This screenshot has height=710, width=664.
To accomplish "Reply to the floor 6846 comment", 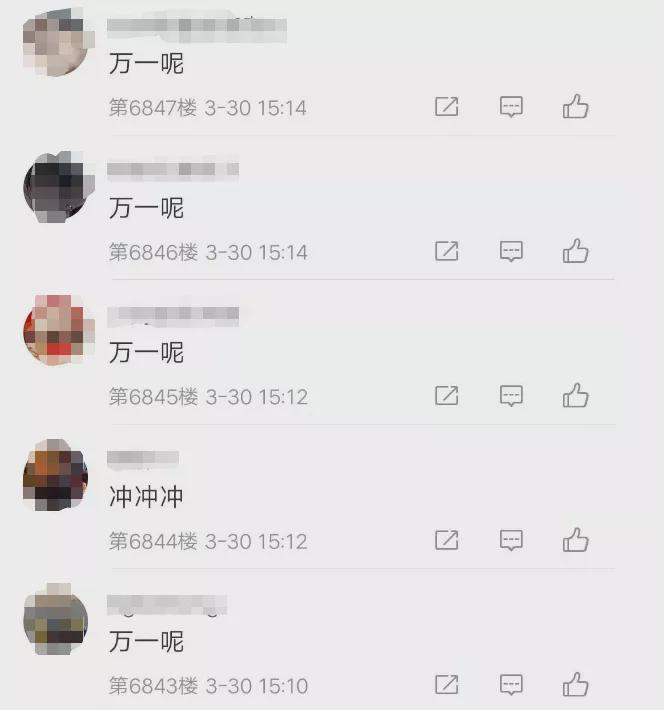I will click(x=511, y=251).
